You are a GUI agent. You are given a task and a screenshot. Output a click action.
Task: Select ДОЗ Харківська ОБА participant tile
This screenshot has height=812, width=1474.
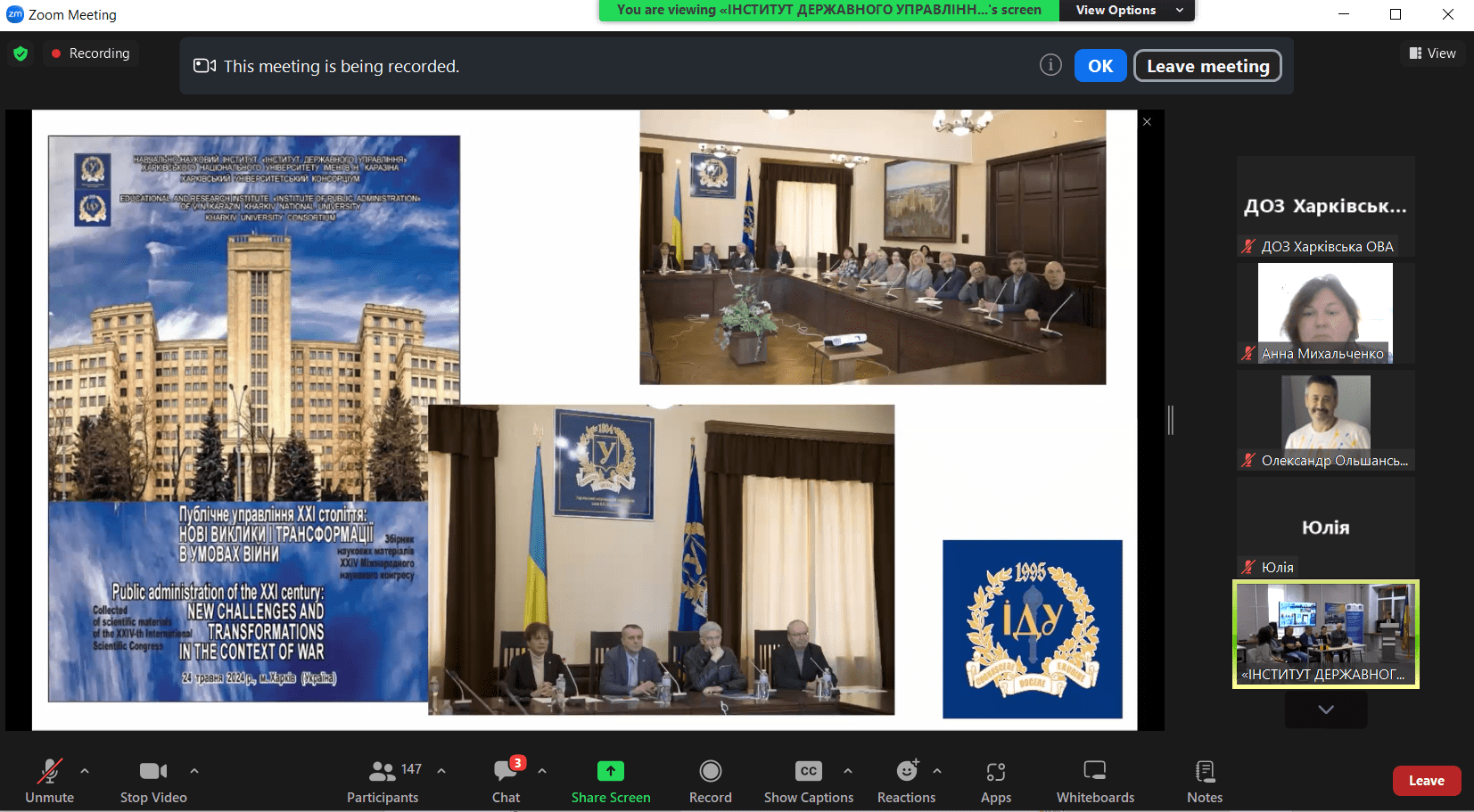pos(1326,207)
